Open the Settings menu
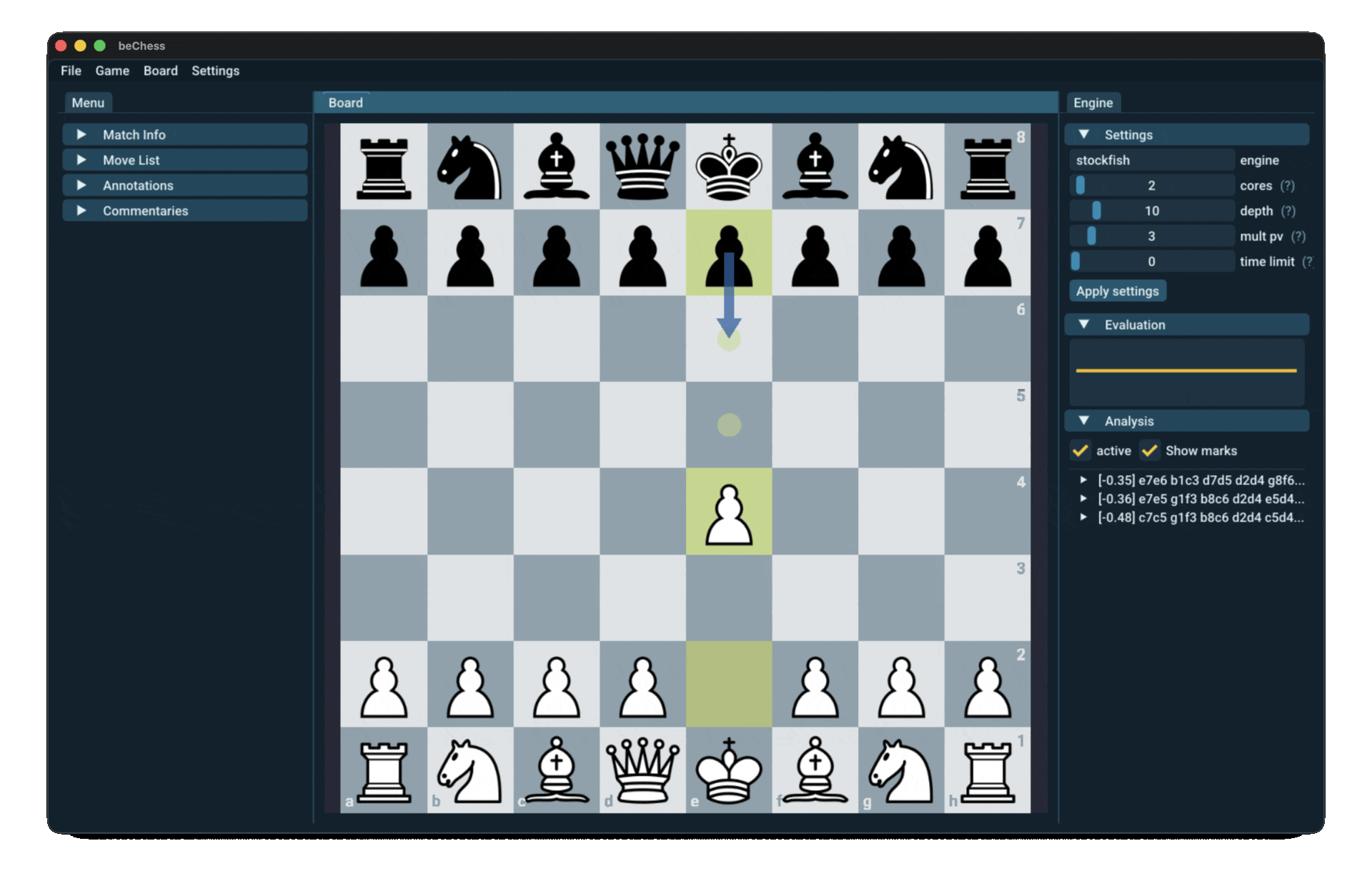The image size is (1372, 896). (x=215, y=71)
